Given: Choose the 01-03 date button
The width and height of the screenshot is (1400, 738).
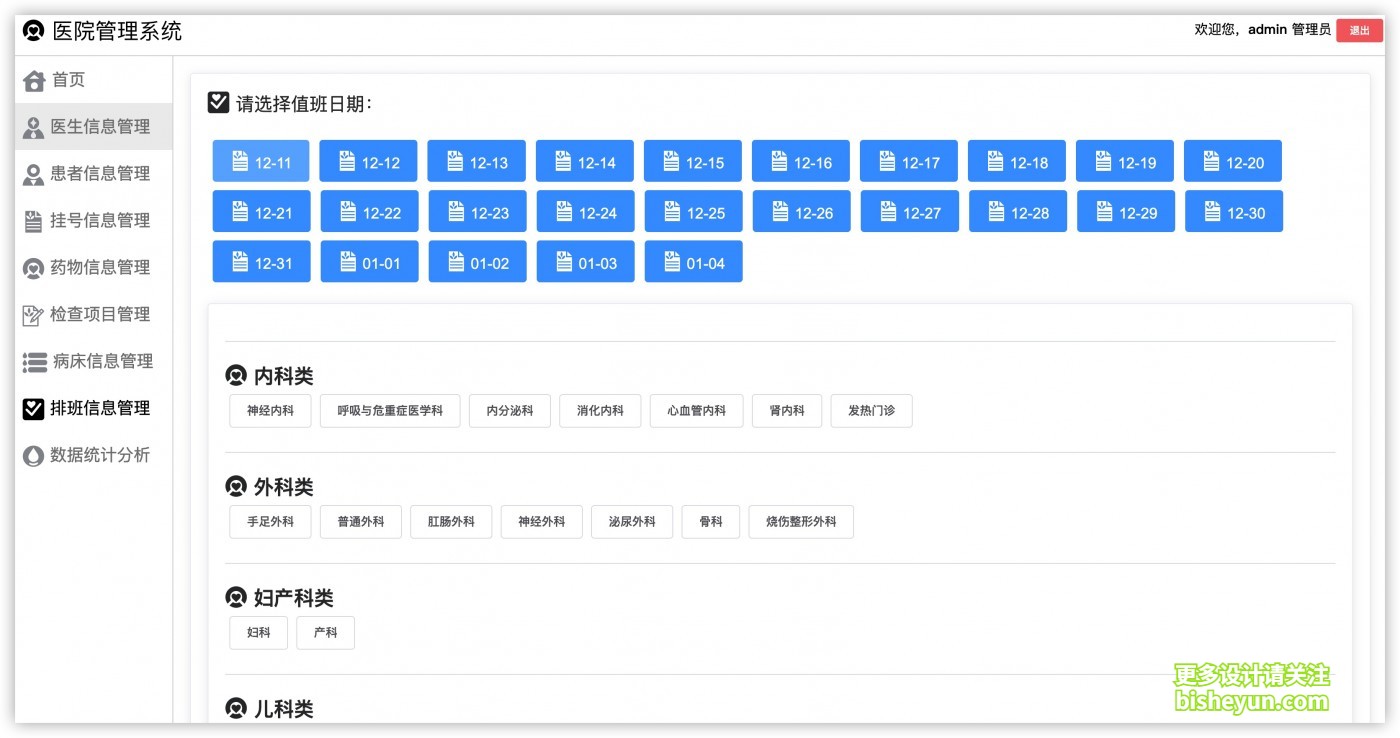Looking at the screenshot, I should (x=585, y=261).
